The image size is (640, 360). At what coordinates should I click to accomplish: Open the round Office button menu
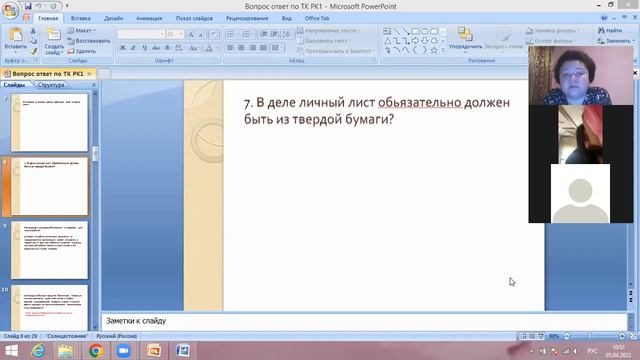[x=10, y=10]
